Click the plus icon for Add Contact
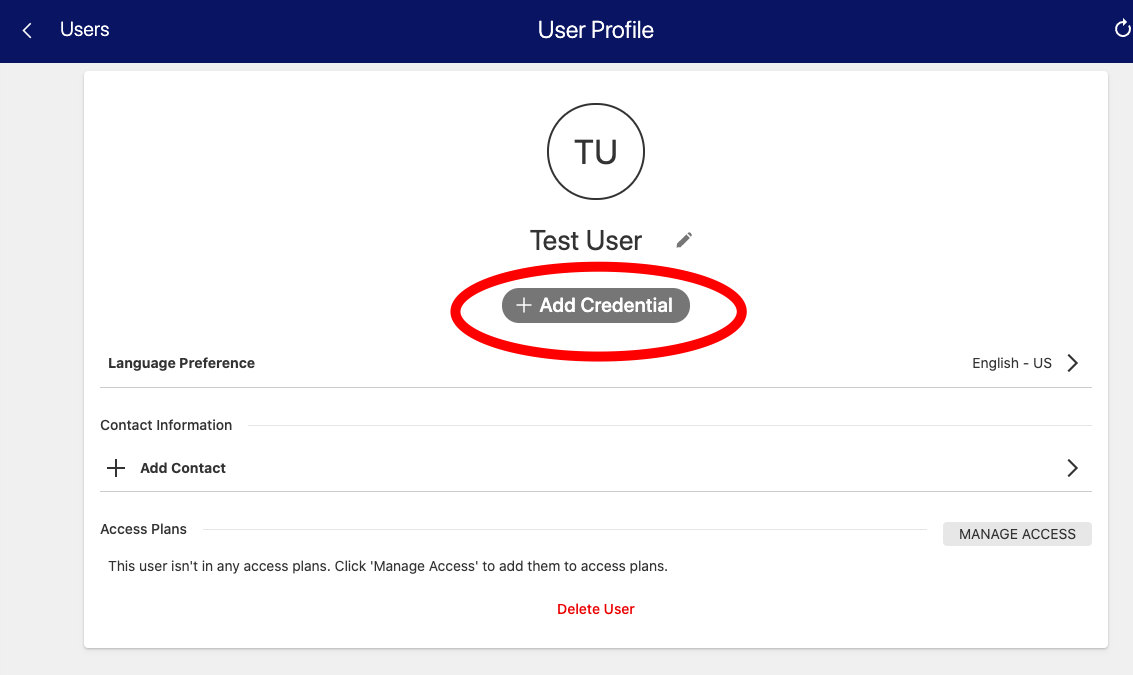The width and height of the screenshot is (1133, 675). coord(116,468)
